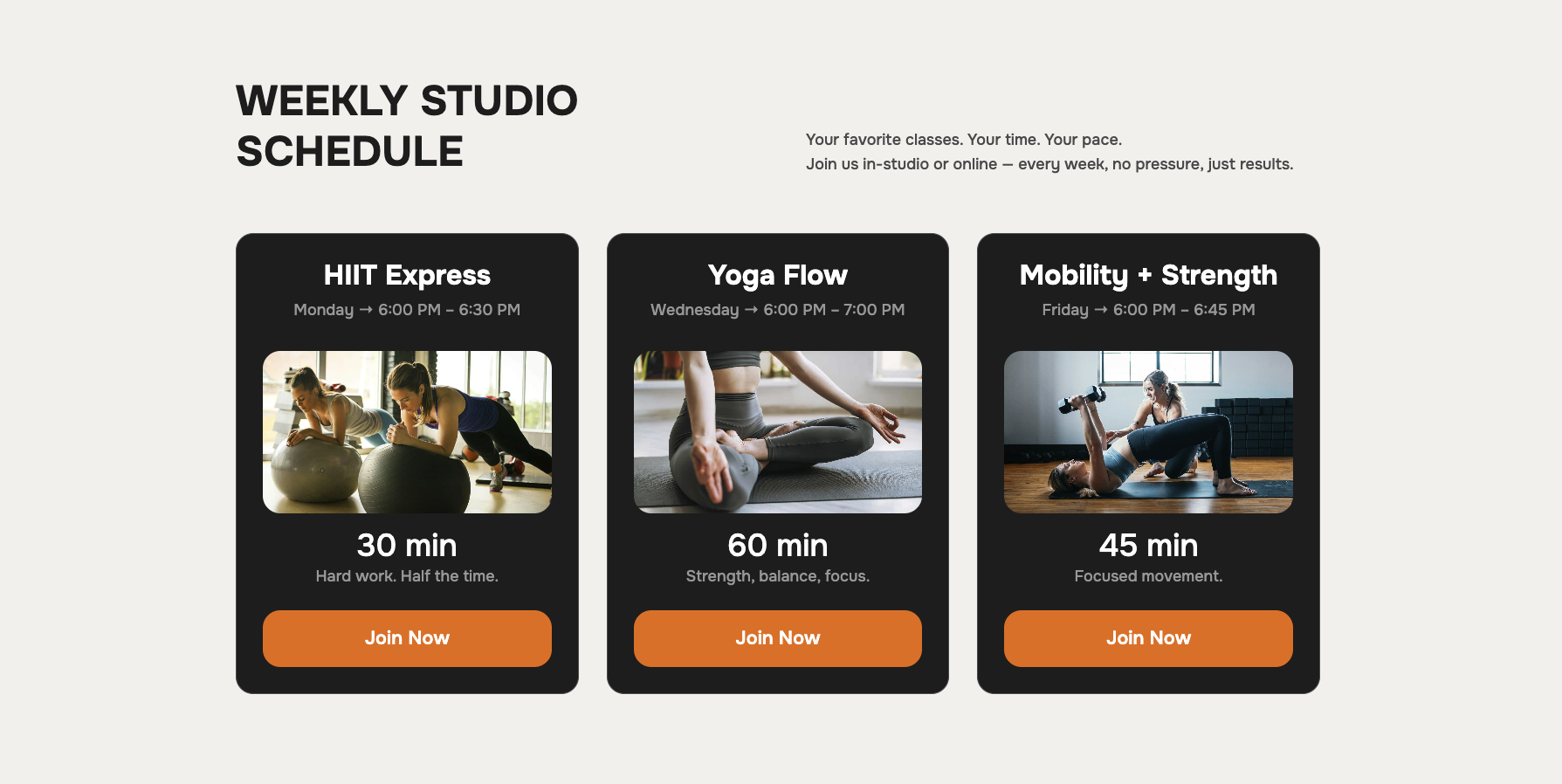This screenshot has height=784, width=1562.
Task: Click the 'Strength, balance, focus.' tagline
Action: pyautogui.click(x=777, y=576)
